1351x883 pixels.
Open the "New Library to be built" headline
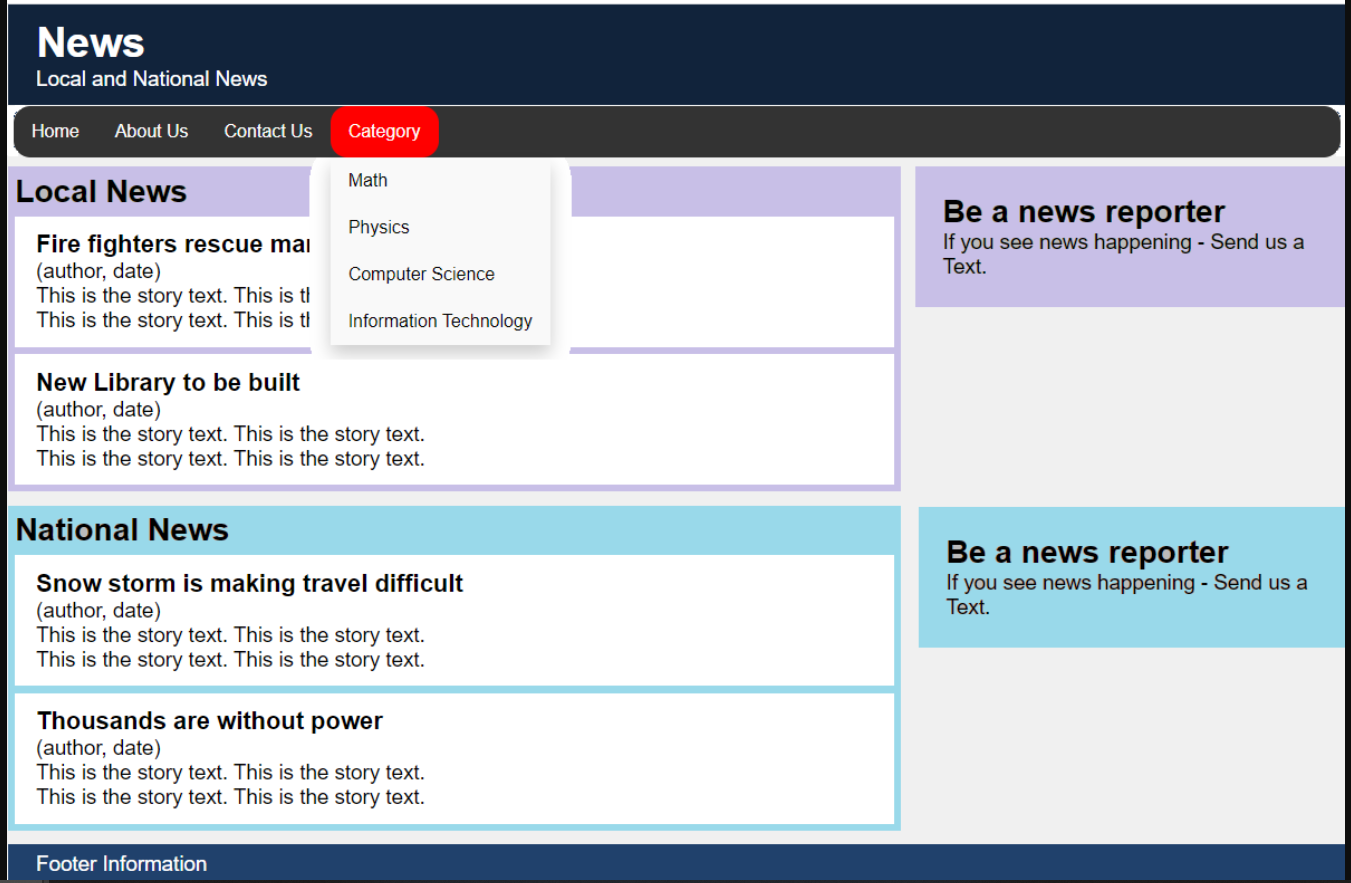coord(168,382)
